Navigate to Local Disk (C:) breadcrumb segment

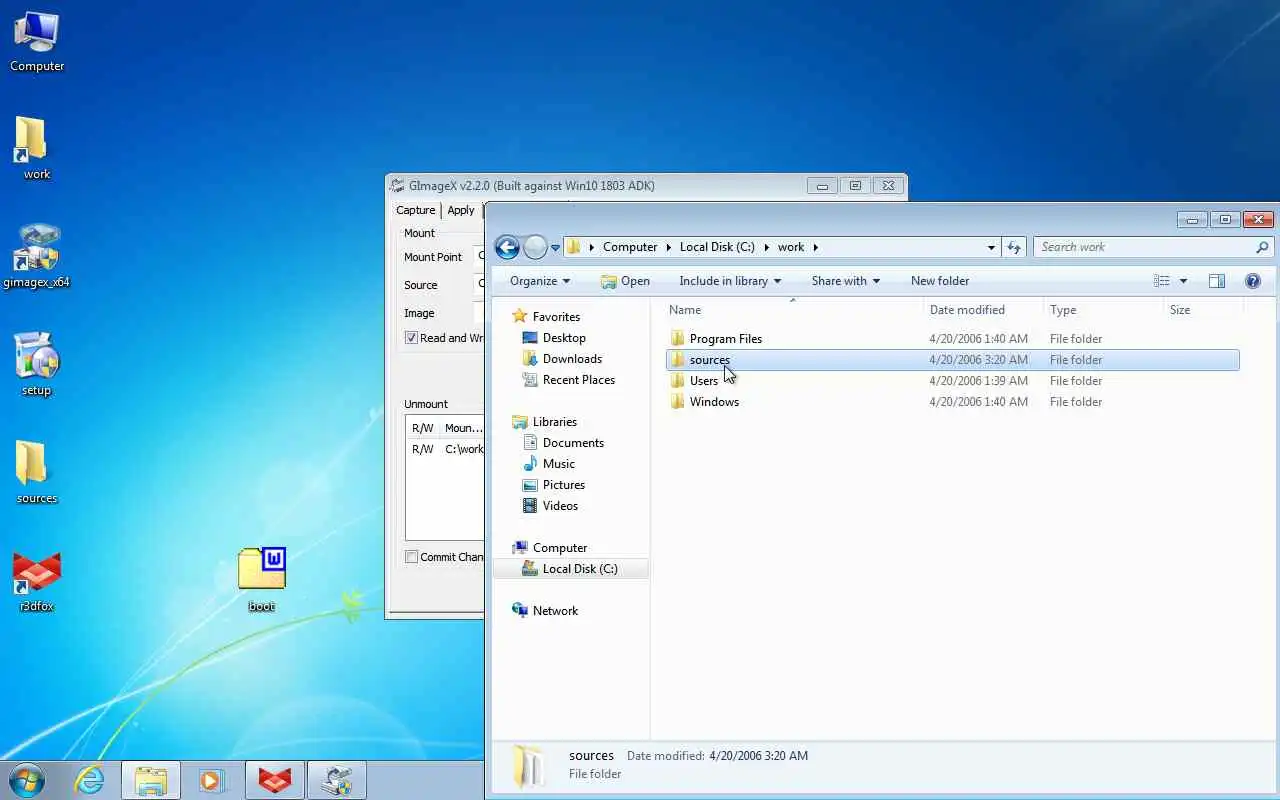tap(717, 247)
